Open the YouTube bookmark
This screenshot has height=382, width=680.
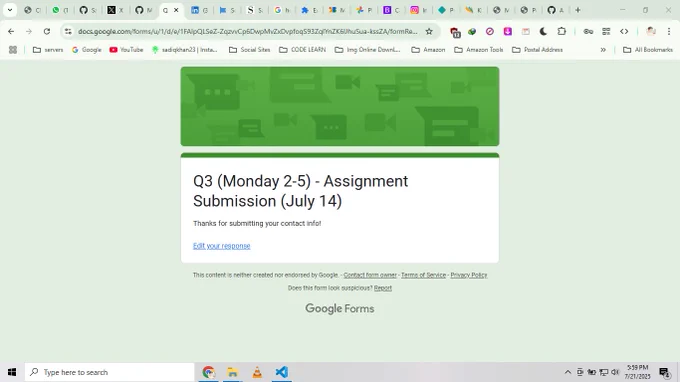point(126,50)
